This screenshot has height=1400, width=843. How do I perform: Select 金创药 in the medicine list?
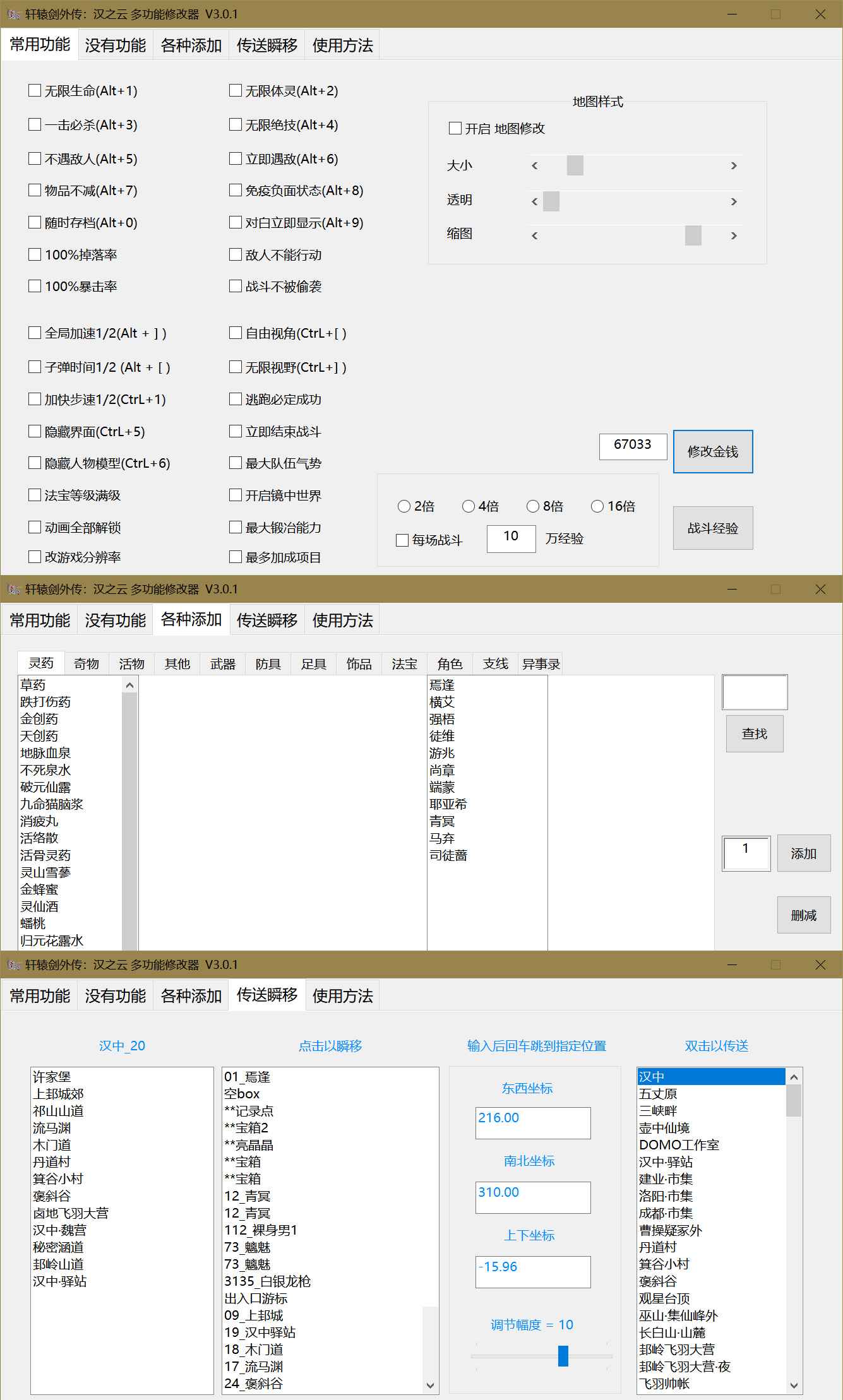click(x=39, y=719)
